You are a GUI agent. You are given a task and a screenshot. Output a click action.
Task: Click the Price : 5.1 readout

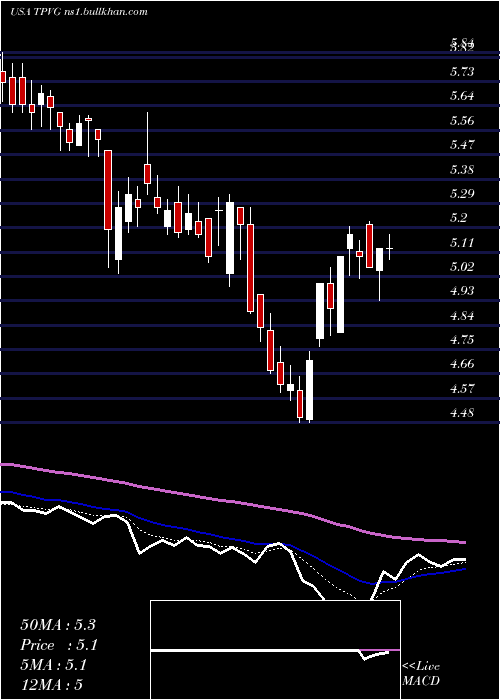59,645
